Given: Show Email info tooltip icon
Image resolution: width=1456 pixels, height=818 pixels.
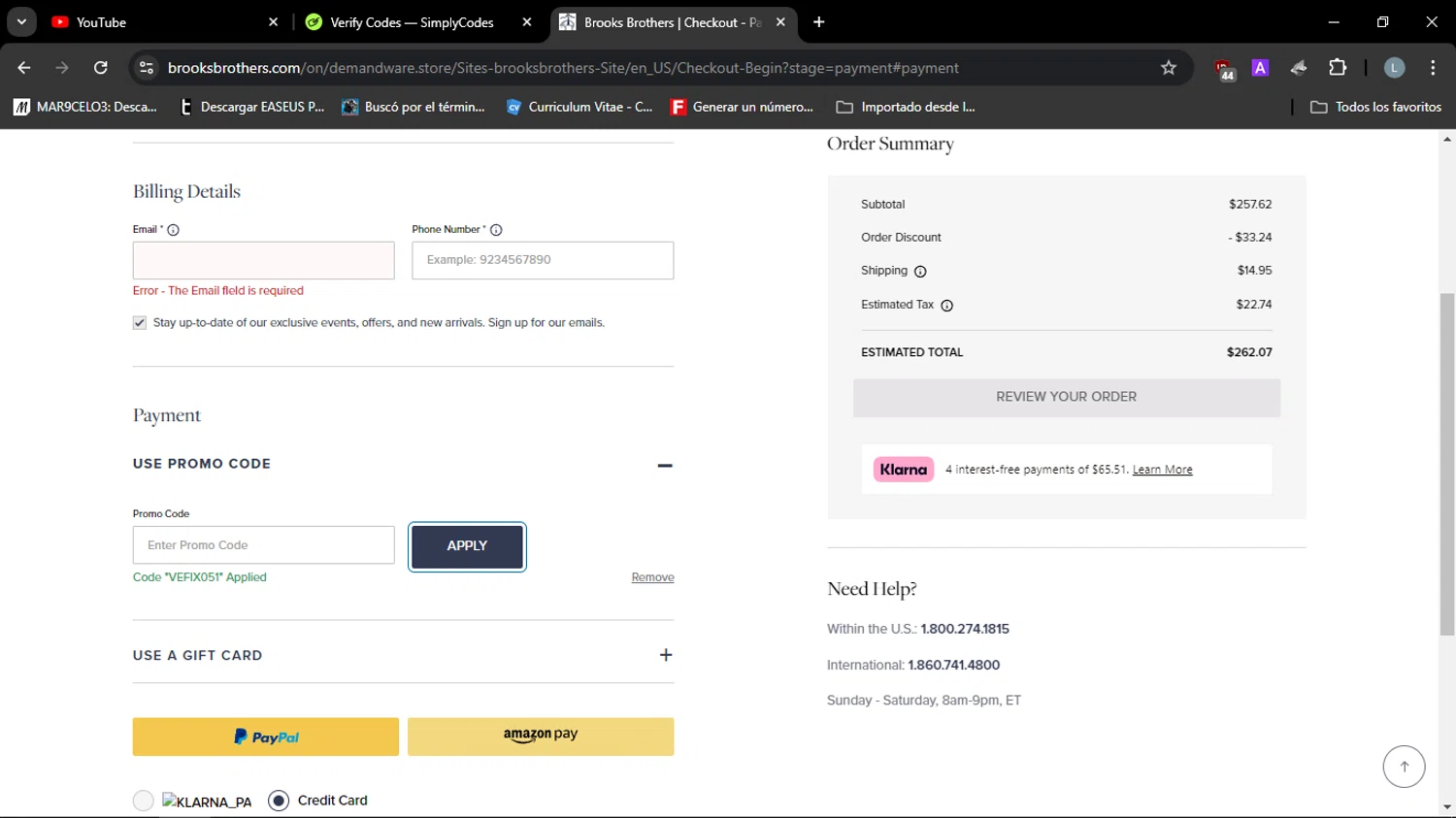Looking at the screenshot, I should click(173, 230).
